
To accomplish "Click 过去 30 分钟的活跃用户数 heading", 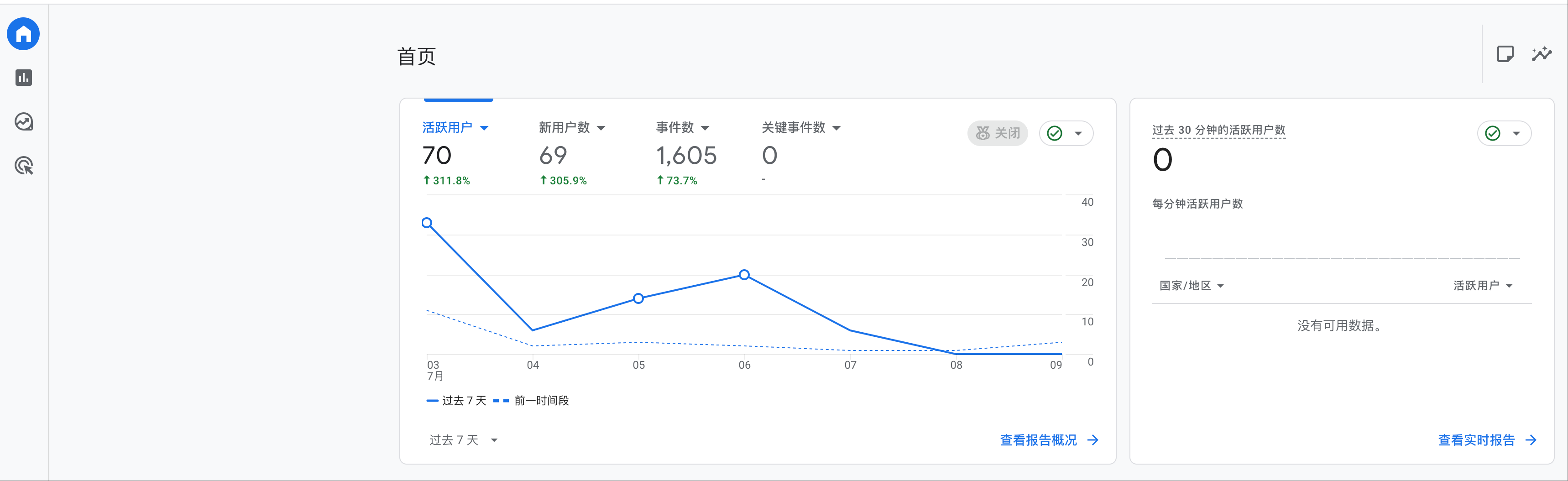I will [x=1218, y=131].
